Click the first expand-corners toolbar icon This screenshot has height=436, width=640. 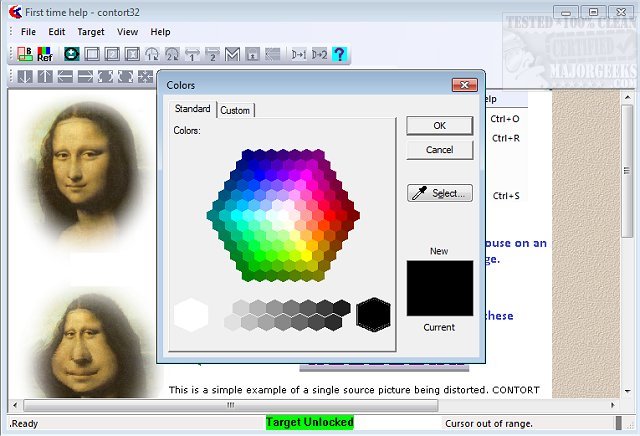tap(105, 76)
